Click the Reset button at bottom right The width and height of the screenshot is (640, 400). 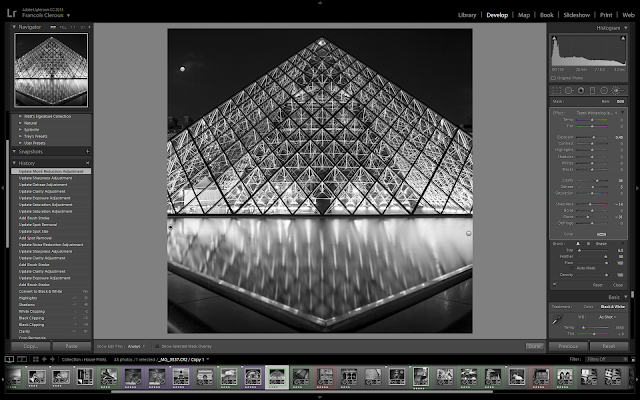tap(609, 346)
